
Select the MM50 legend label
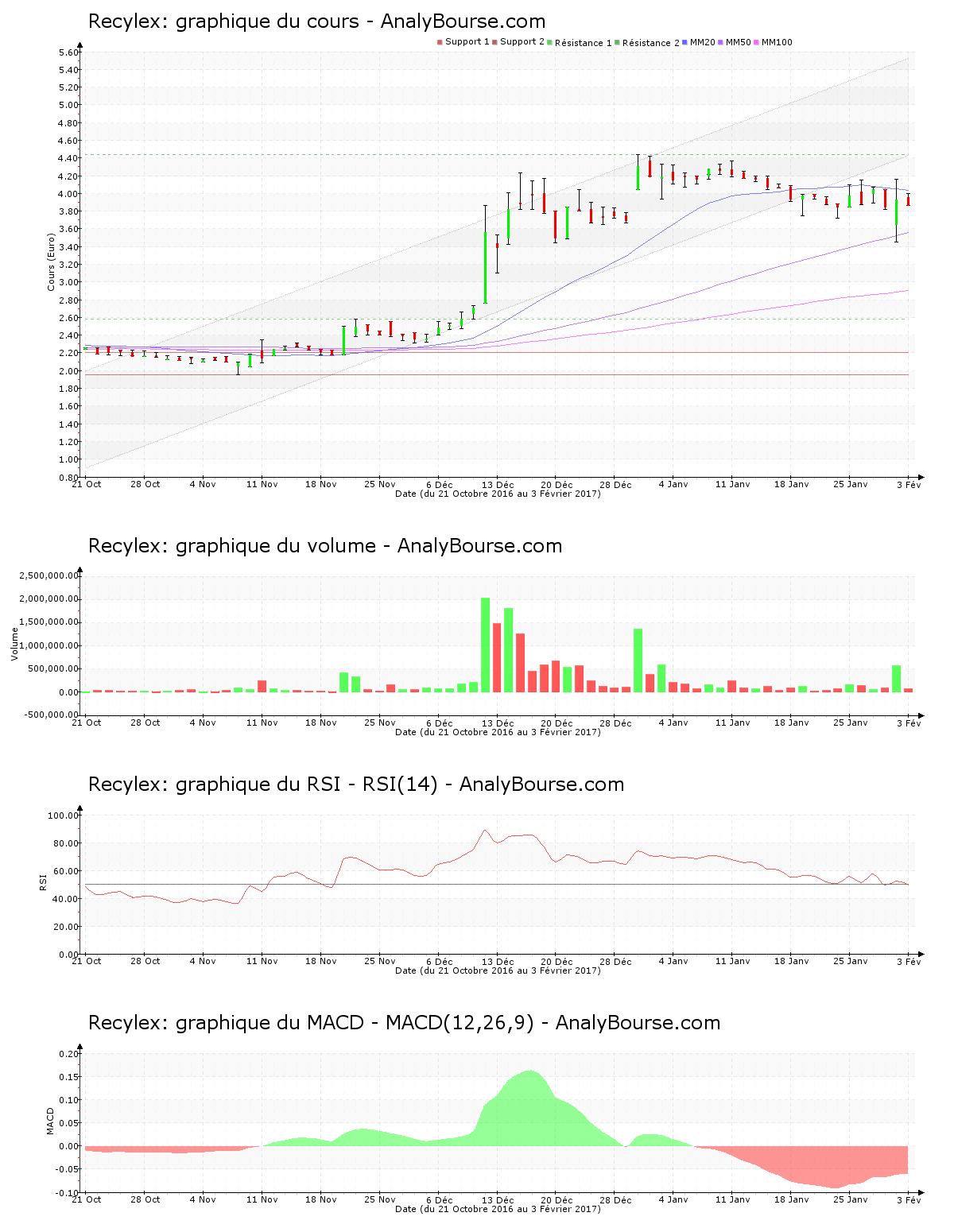coord(738,42)
